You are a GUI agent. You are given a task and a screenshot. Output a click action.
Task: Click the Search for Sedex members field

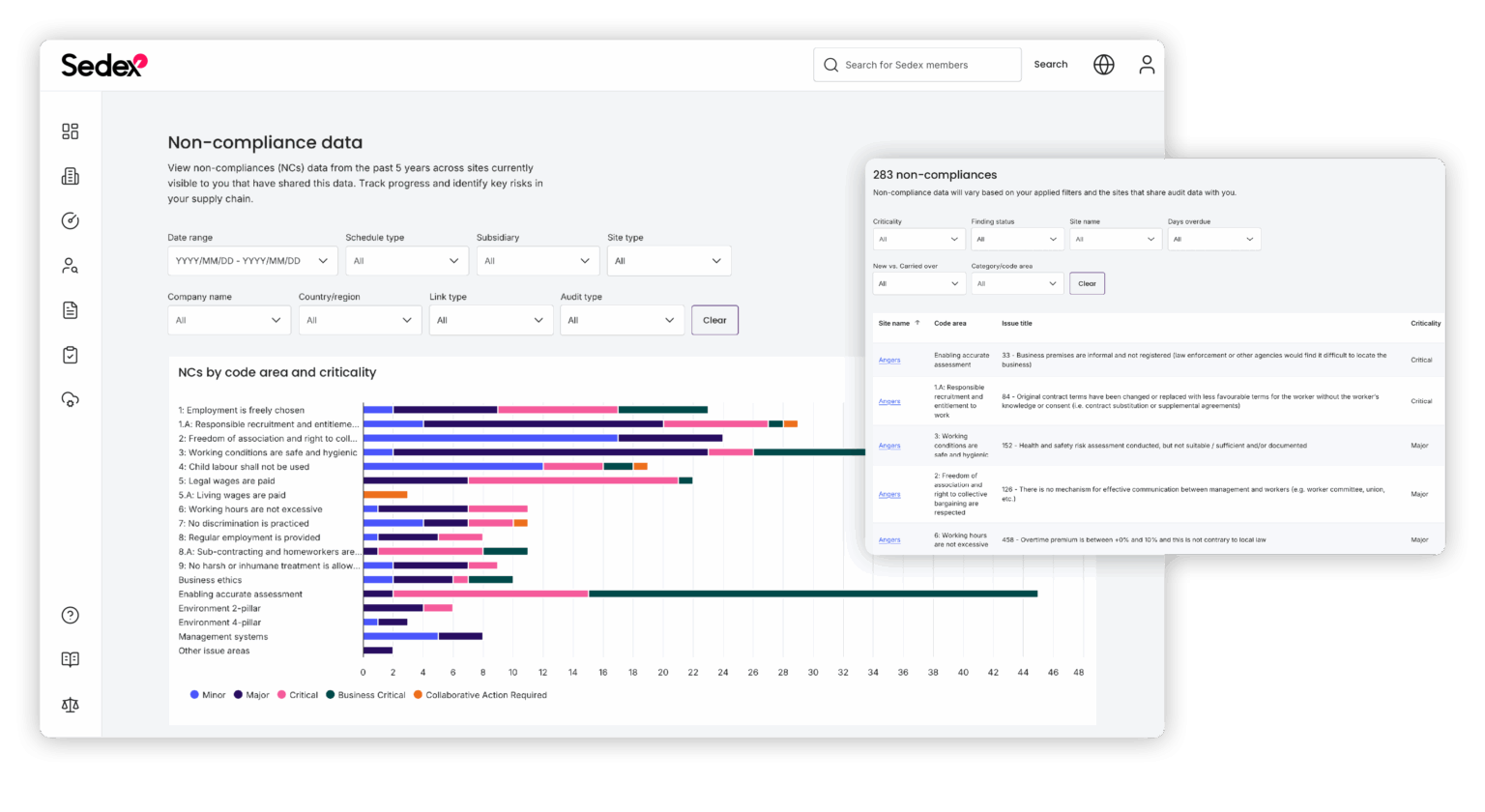pos(917,64)
